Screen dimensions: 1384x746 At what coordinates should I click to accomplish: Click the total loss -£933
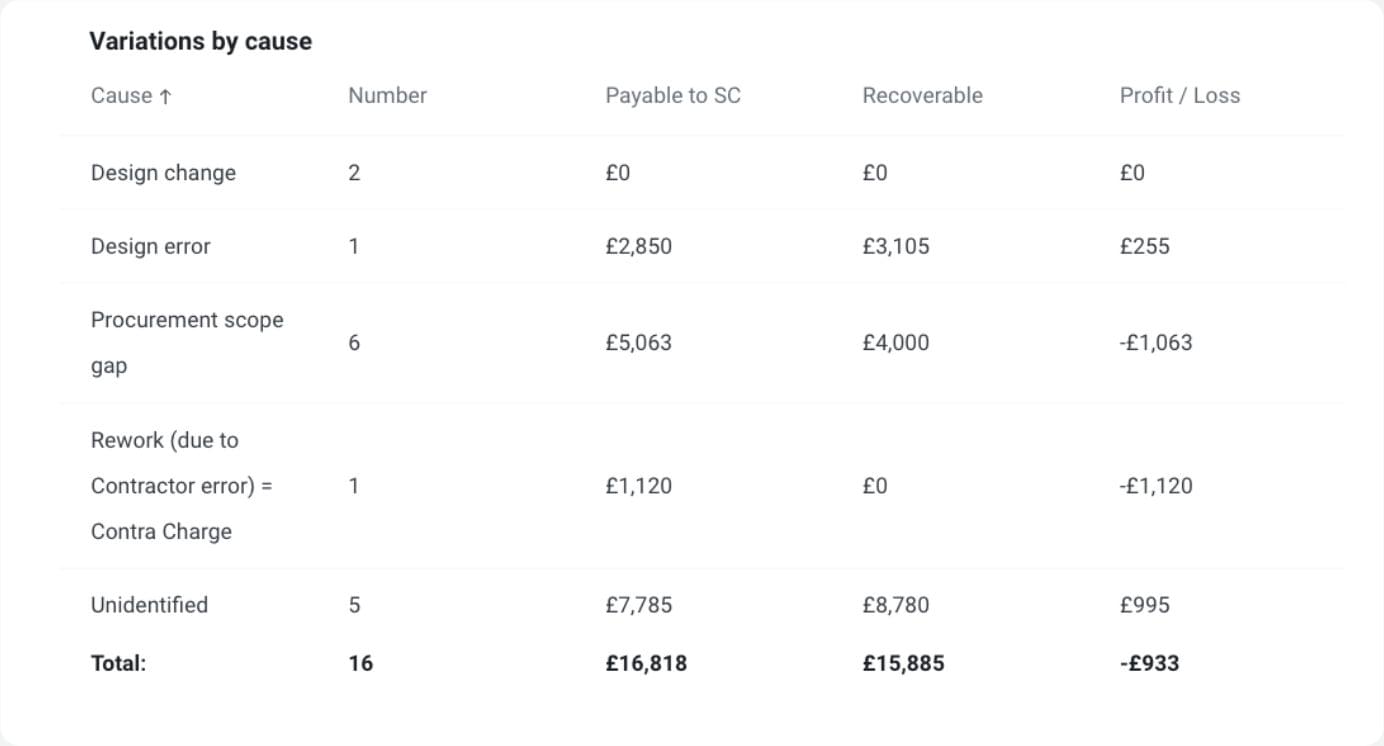1149,663
